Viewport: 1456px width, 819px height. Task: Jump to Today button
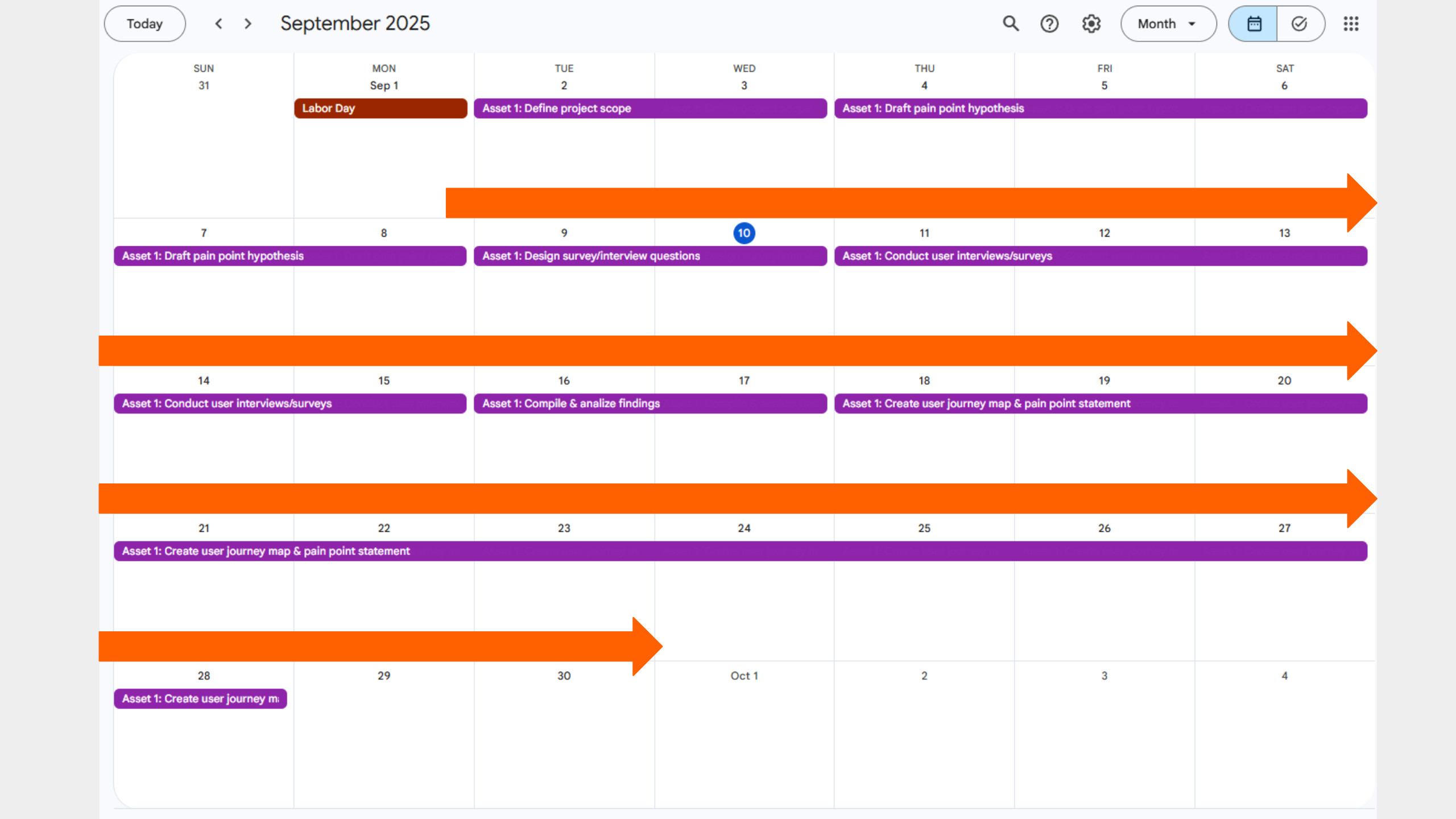(x=144, y=24)
